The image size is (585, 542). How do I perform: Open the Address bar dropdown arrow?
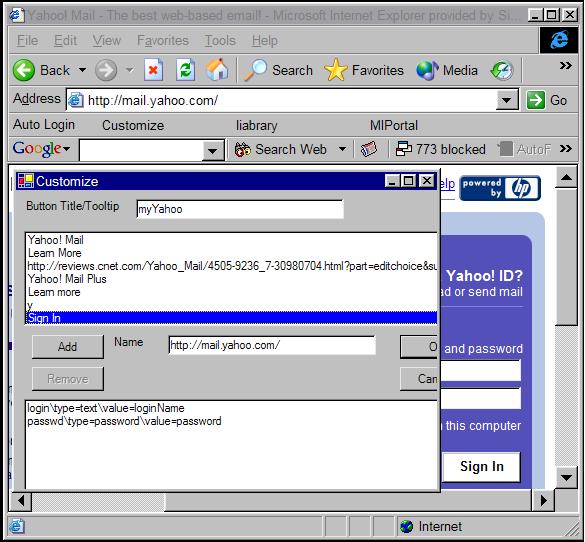tap(507, 100)
